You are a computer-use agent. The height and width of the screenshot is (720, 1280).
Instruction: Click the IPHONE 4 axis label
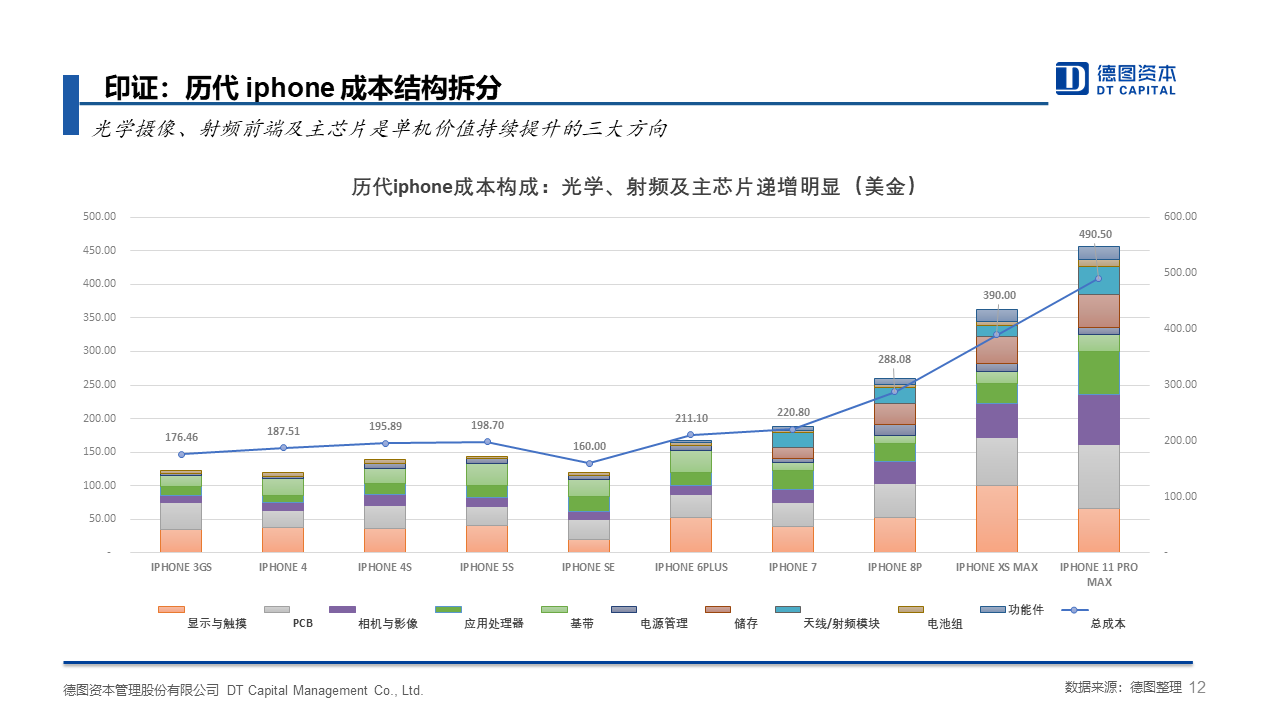pos(283,567)
